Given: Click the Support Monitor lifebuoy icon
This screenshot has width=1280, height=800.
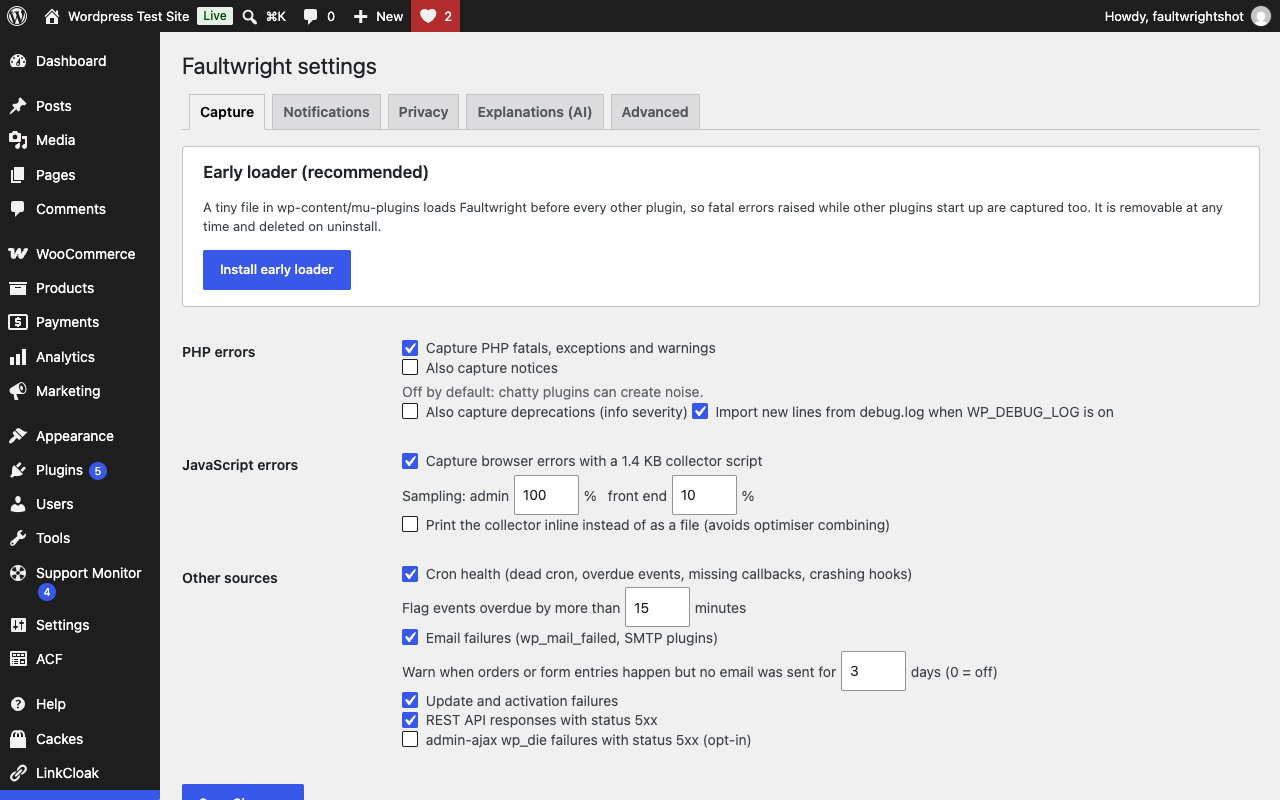Looking at the screenshot, I should tap(18, 573).
